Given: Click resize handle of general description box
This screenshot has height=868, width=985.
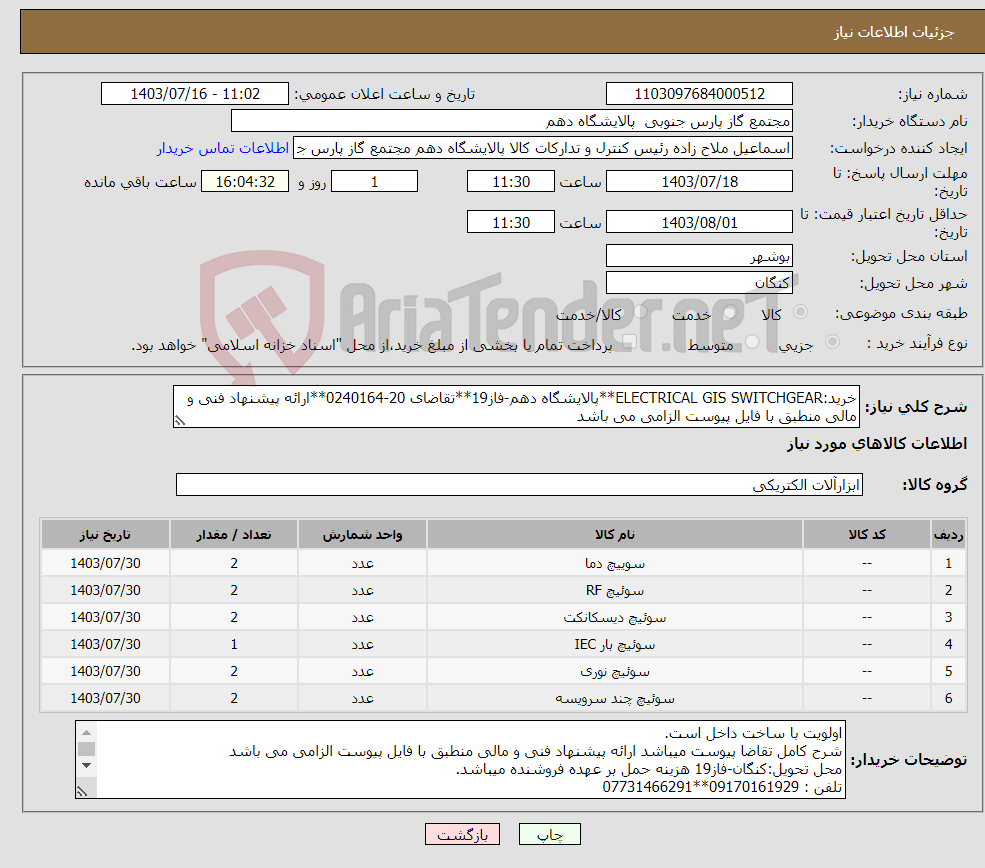Looking at the screenshot, I should pos(180,421).
